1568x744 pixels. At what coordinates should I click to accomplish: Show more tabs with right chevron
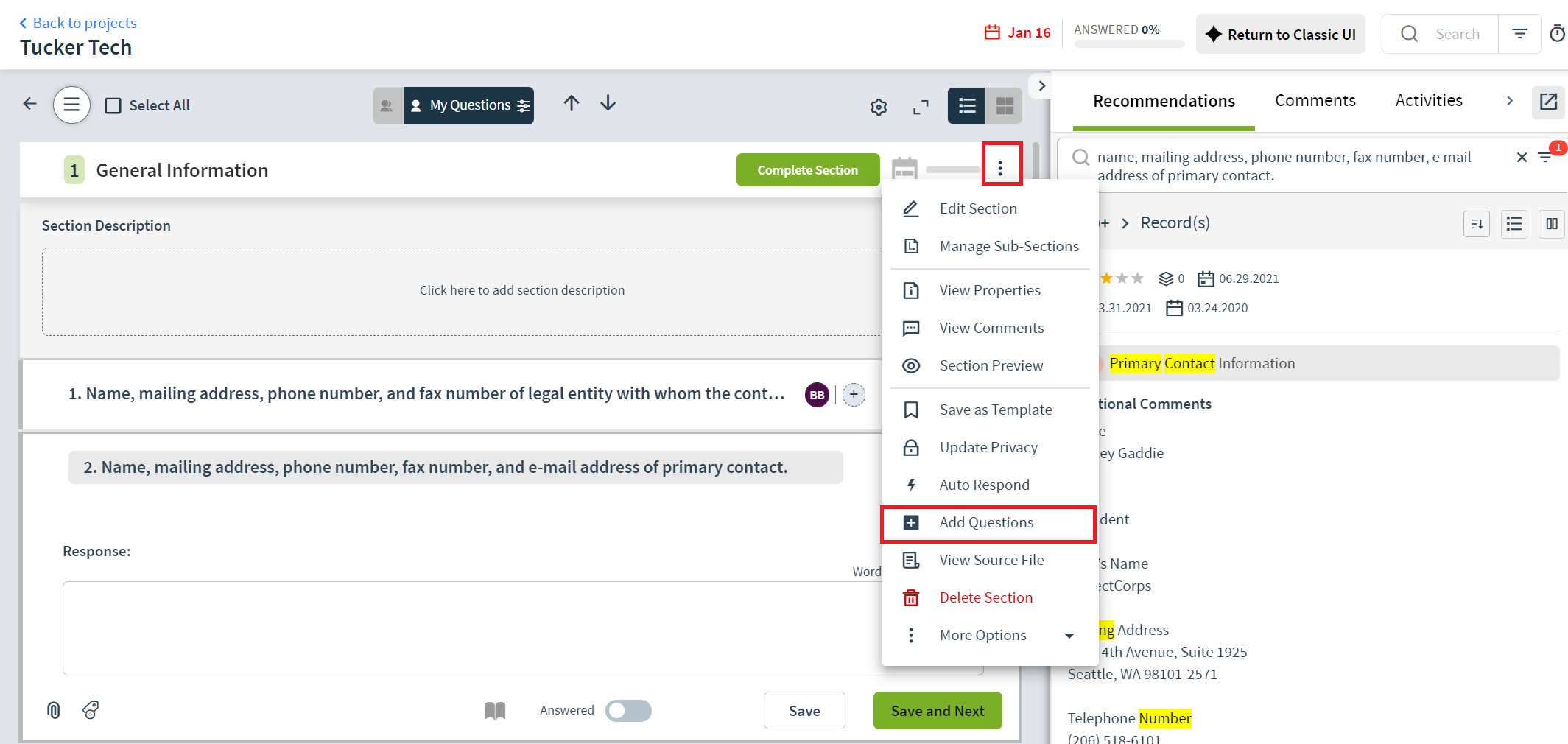tap(1510, 101)
